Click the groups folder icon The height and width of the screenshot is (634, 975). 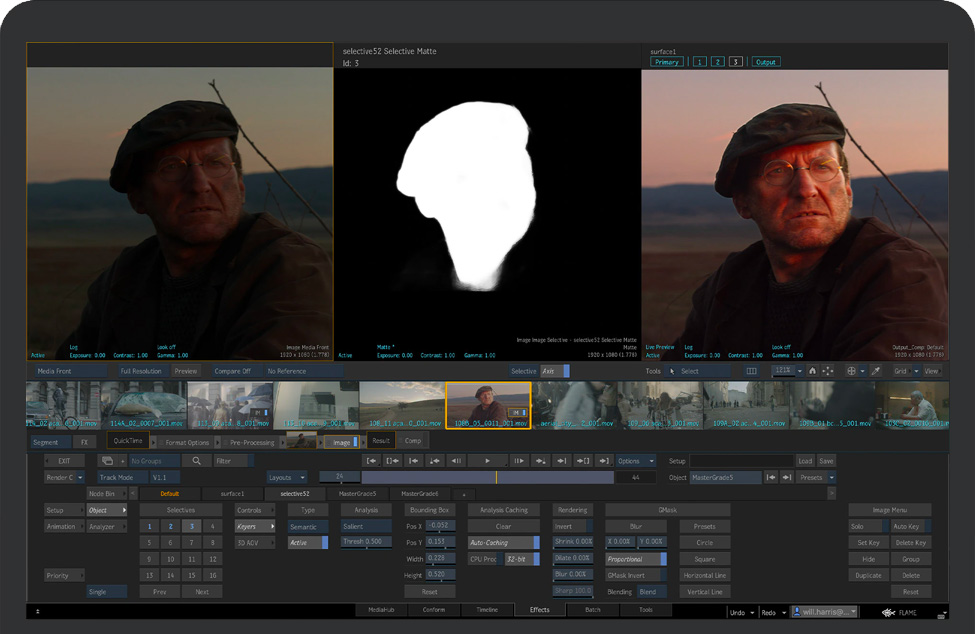click(x=108, y=461)
